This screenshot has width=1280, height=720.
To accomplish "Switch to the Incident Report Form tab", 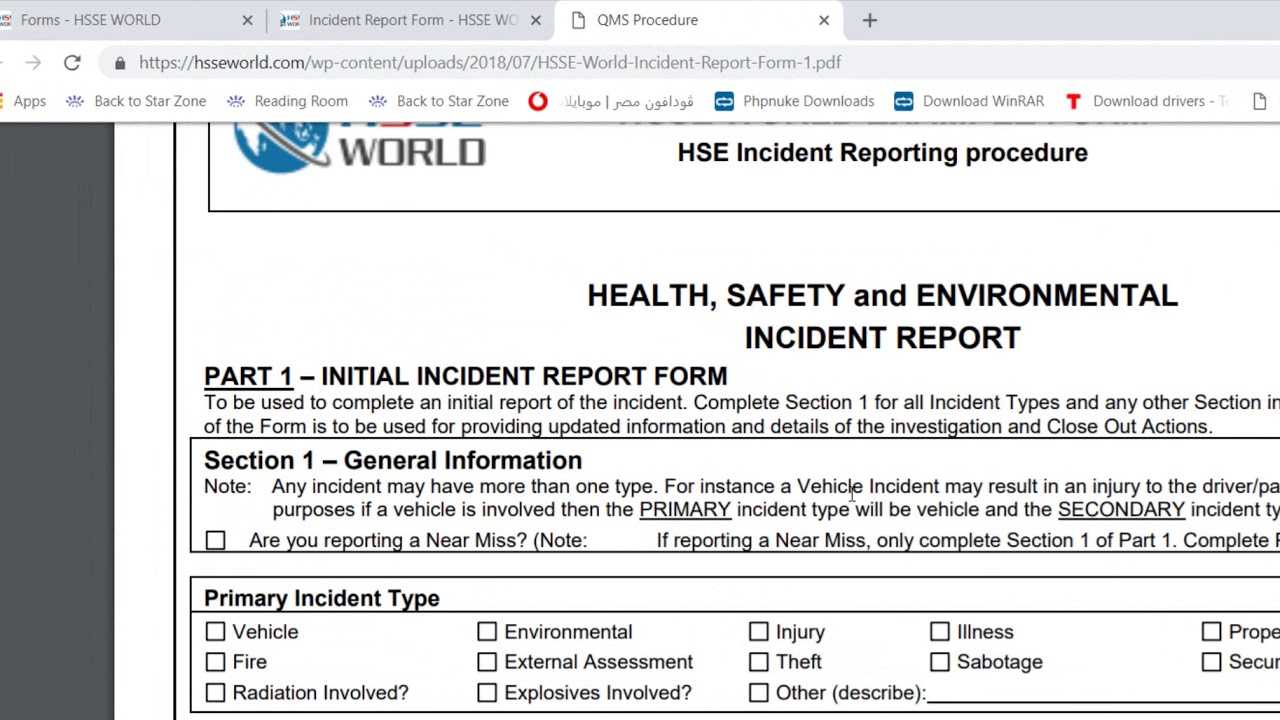I will (410, 20).
